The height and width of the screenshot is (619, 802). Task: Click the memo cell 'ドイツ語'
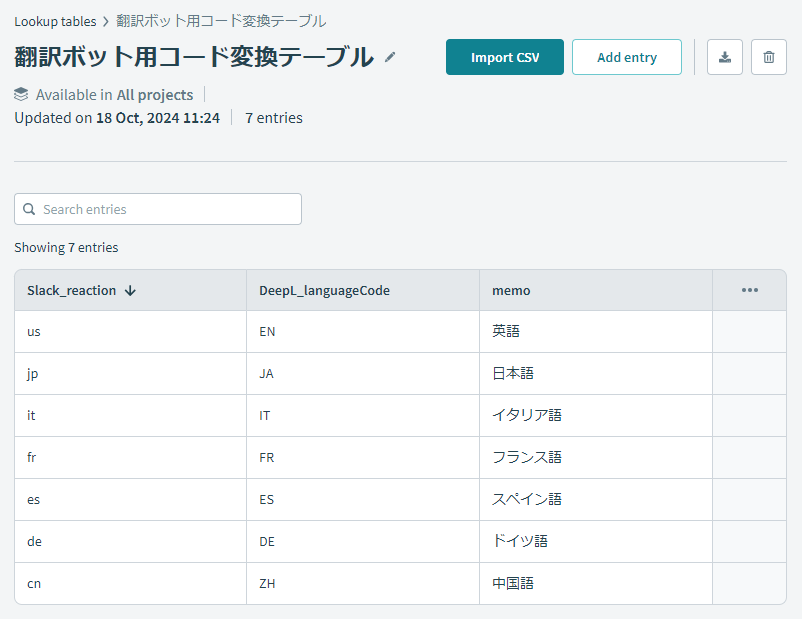tap(596, 542)
